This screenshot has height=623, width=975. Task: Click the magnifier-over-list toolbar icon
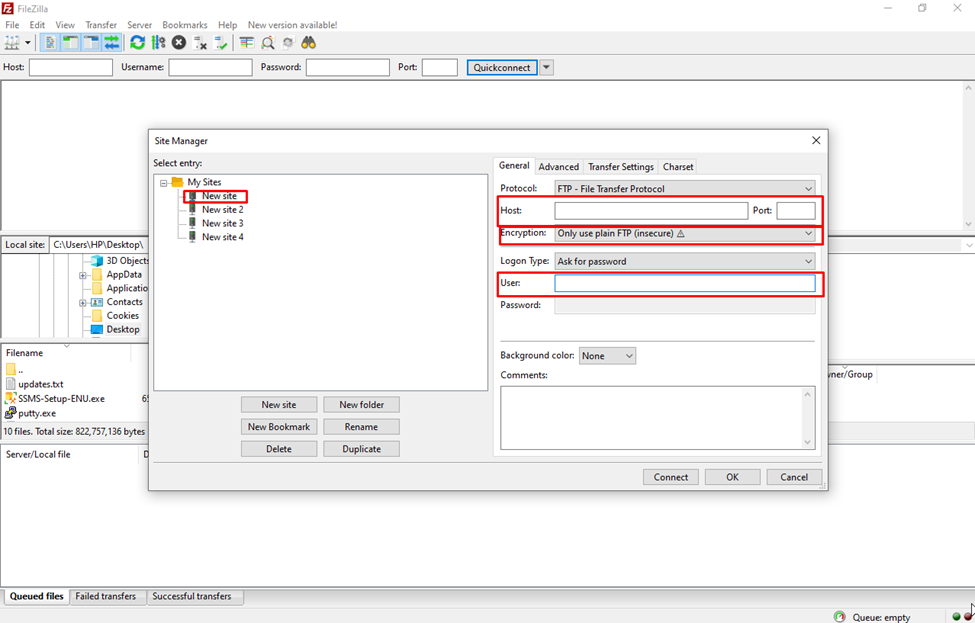pyautogui.click(x=268, y=43)
